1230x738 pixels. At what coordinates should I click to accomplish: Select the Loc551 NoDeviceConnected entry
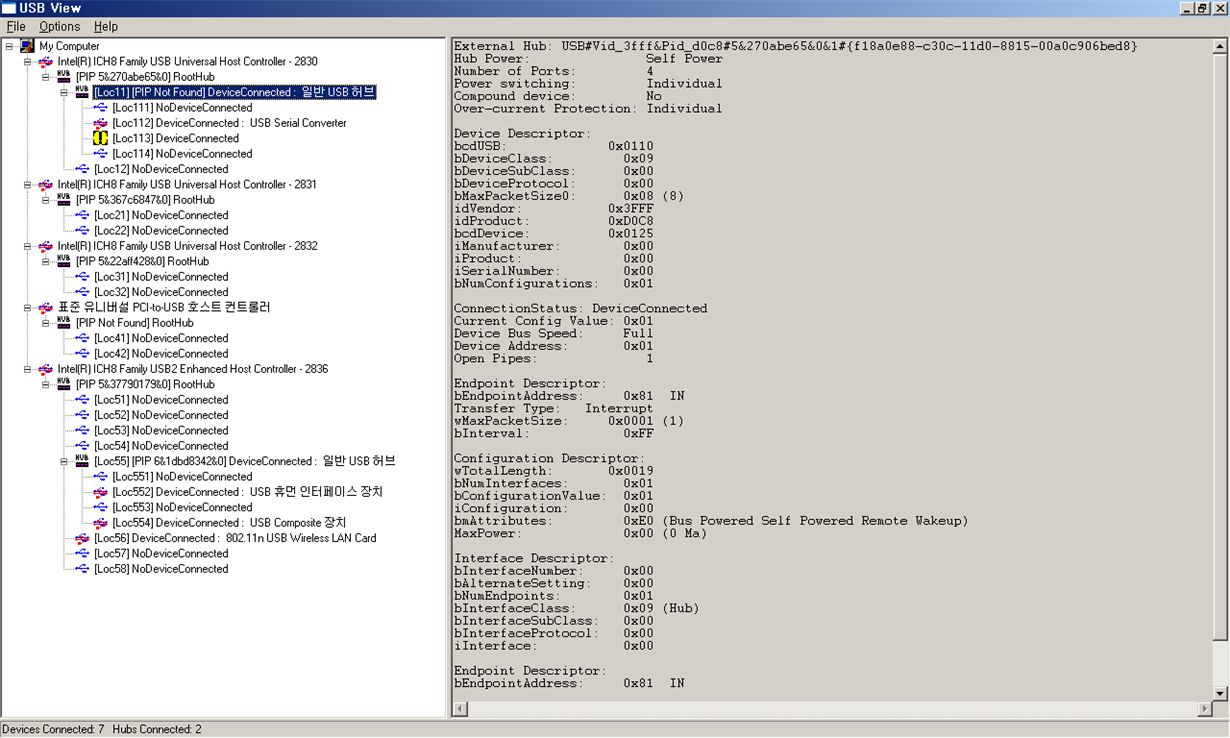182,477
